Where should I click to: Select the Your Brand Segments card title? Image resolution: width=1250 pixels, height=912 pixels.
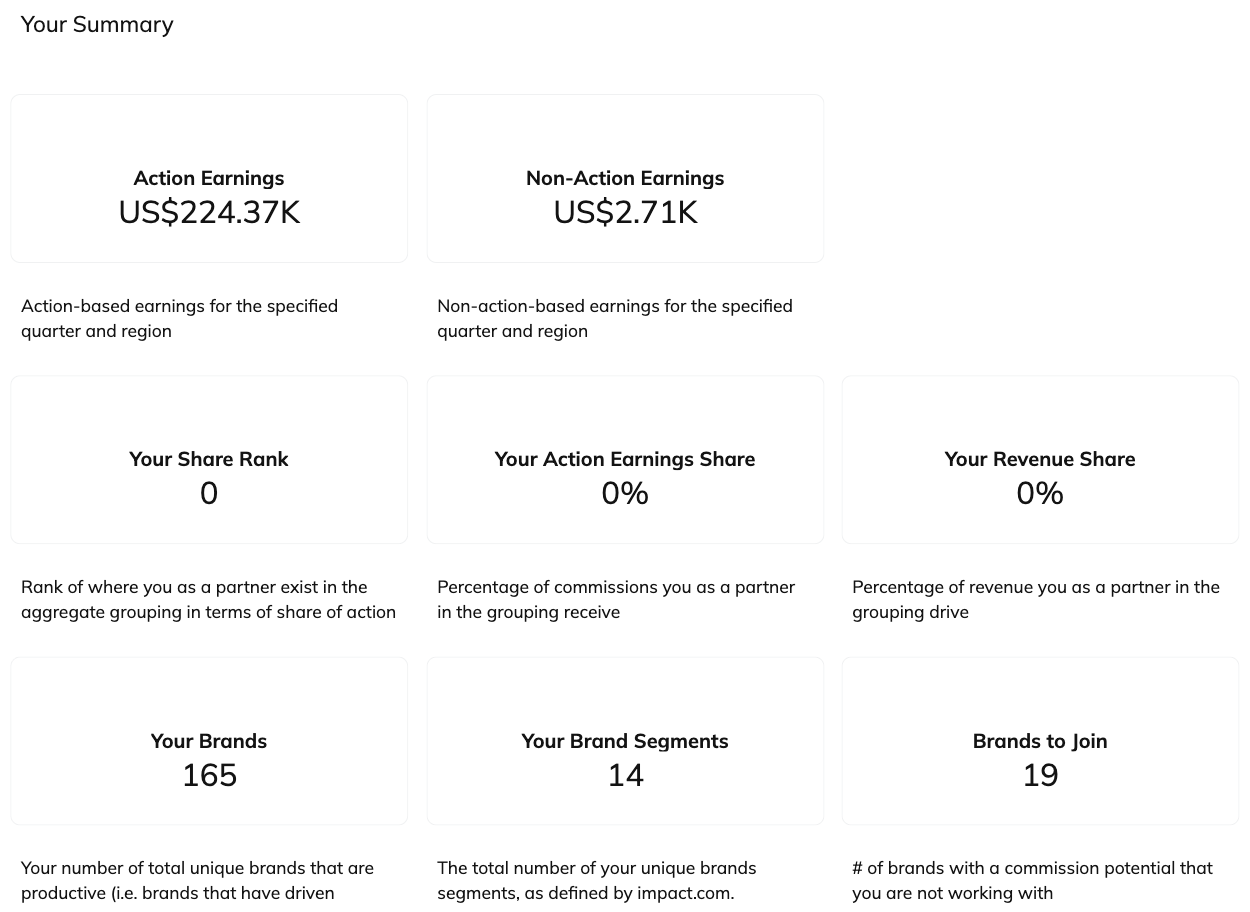tap(625, 741)
